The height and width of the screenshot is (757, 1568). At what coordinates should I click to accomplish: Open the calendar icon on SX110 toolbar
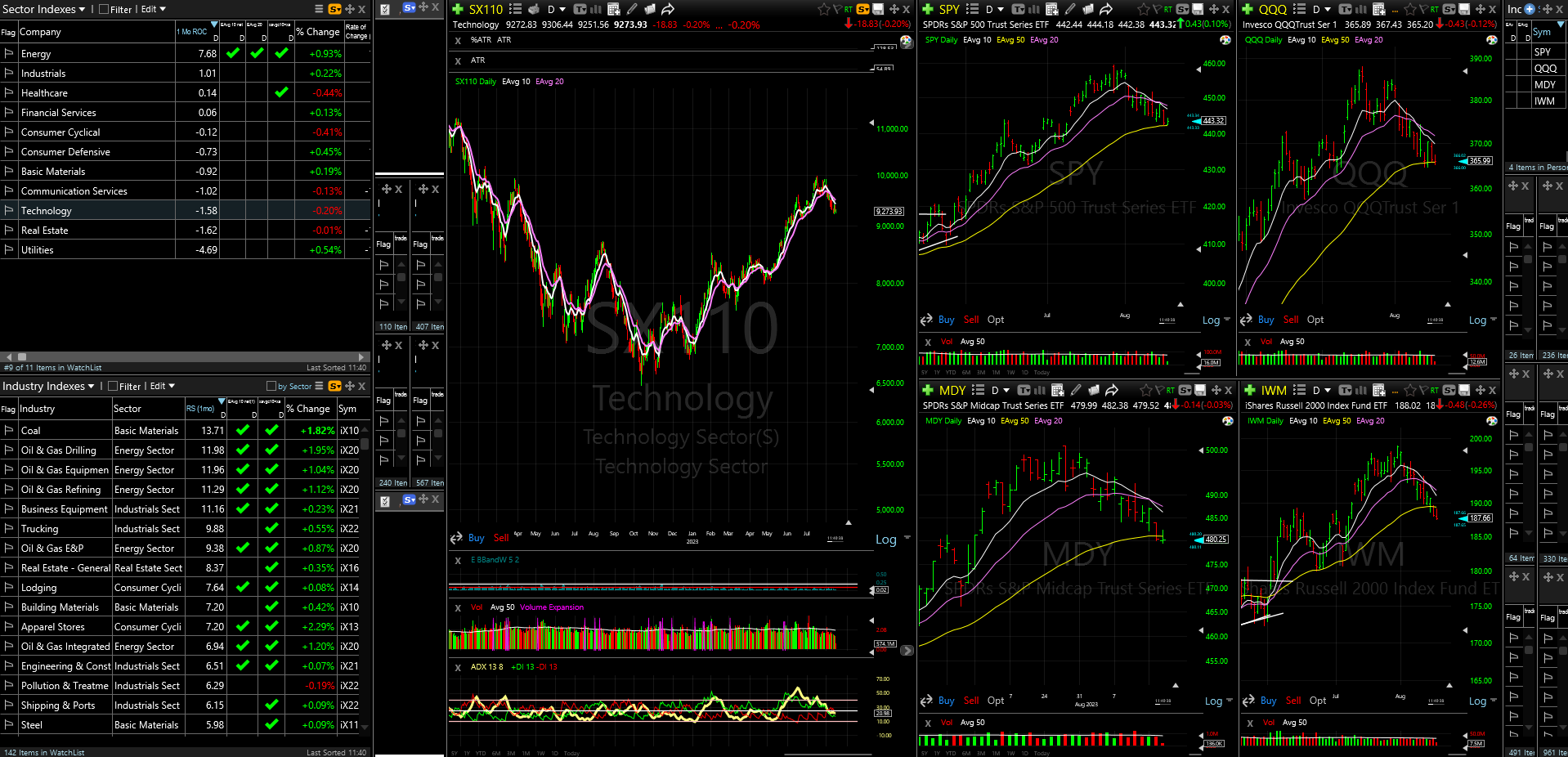(x=614, y=9)
